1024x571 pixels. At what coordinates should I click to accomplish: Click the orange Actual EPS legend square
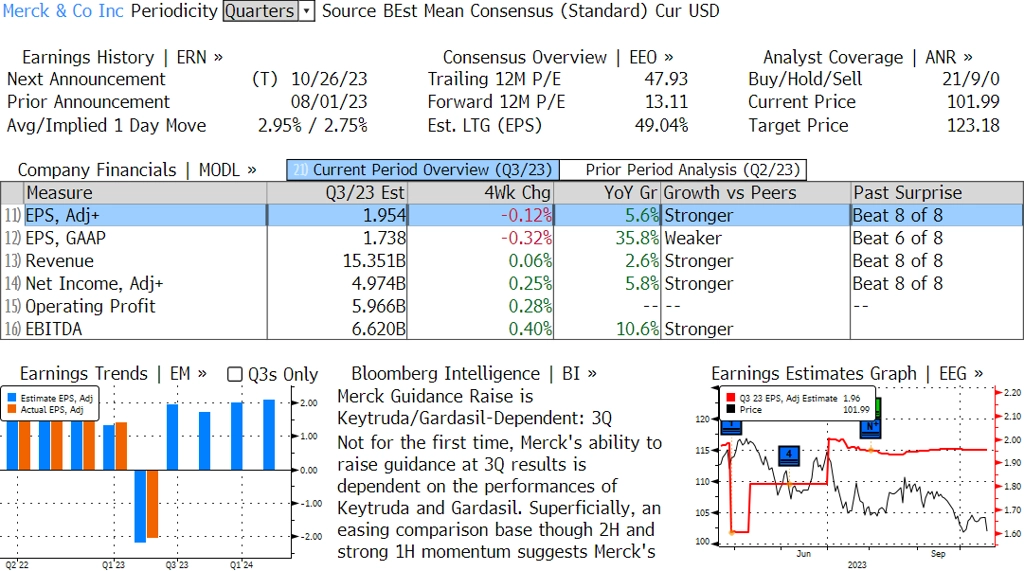[12, 409]
